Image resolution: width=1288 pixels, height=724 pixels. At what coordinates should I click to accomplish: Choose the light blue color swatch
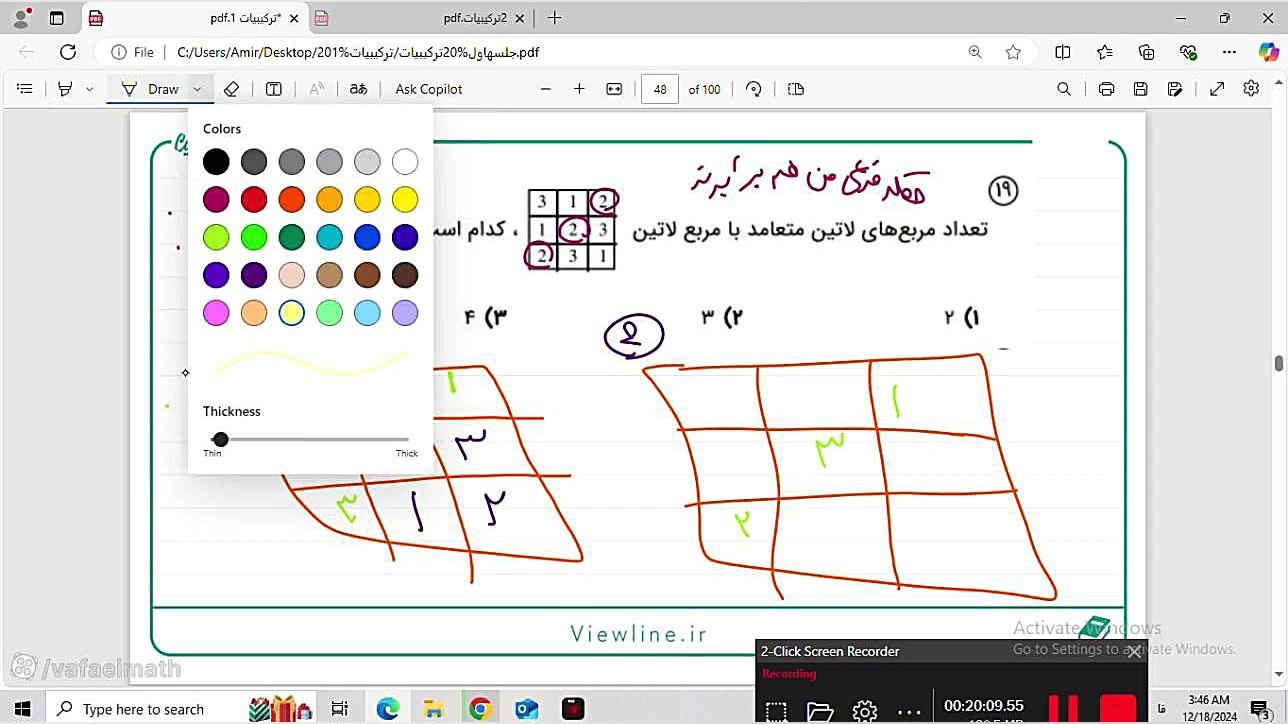coord(367,313)
